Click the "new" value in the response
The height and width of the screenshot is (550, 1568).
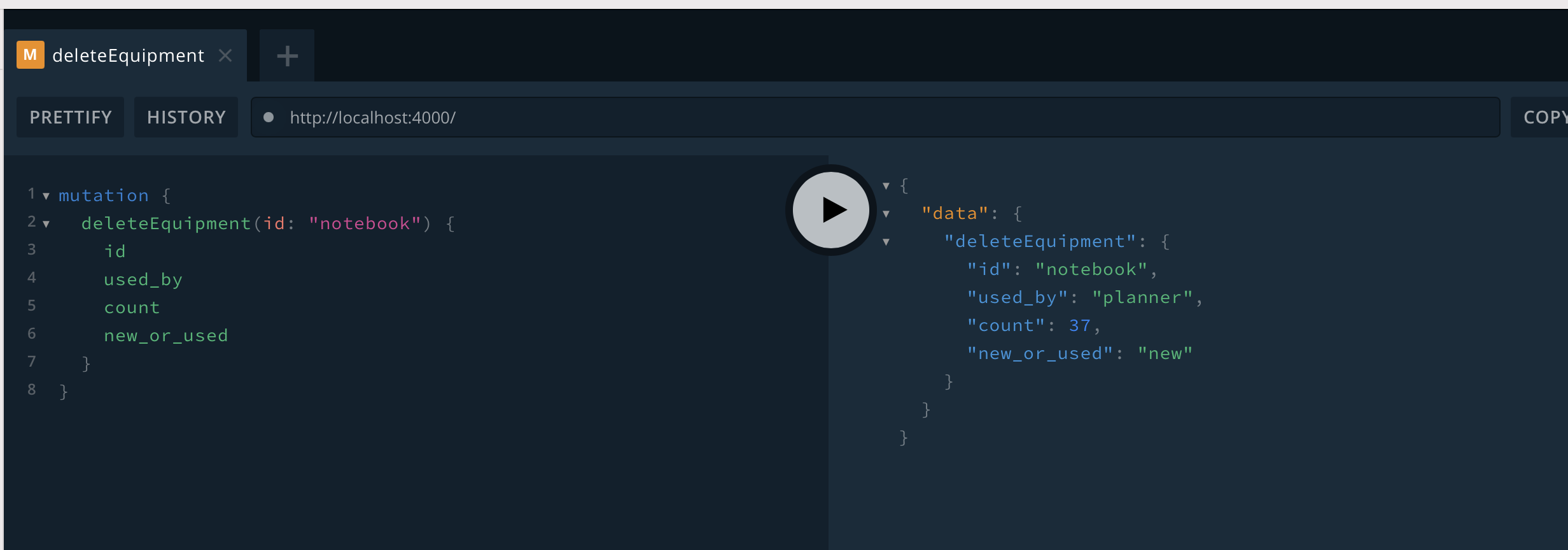1165,353
